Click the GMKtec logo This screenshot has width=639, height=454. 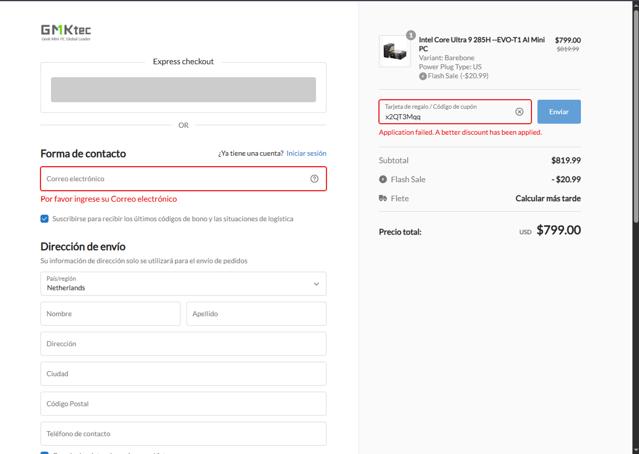(x=66, y=32)
